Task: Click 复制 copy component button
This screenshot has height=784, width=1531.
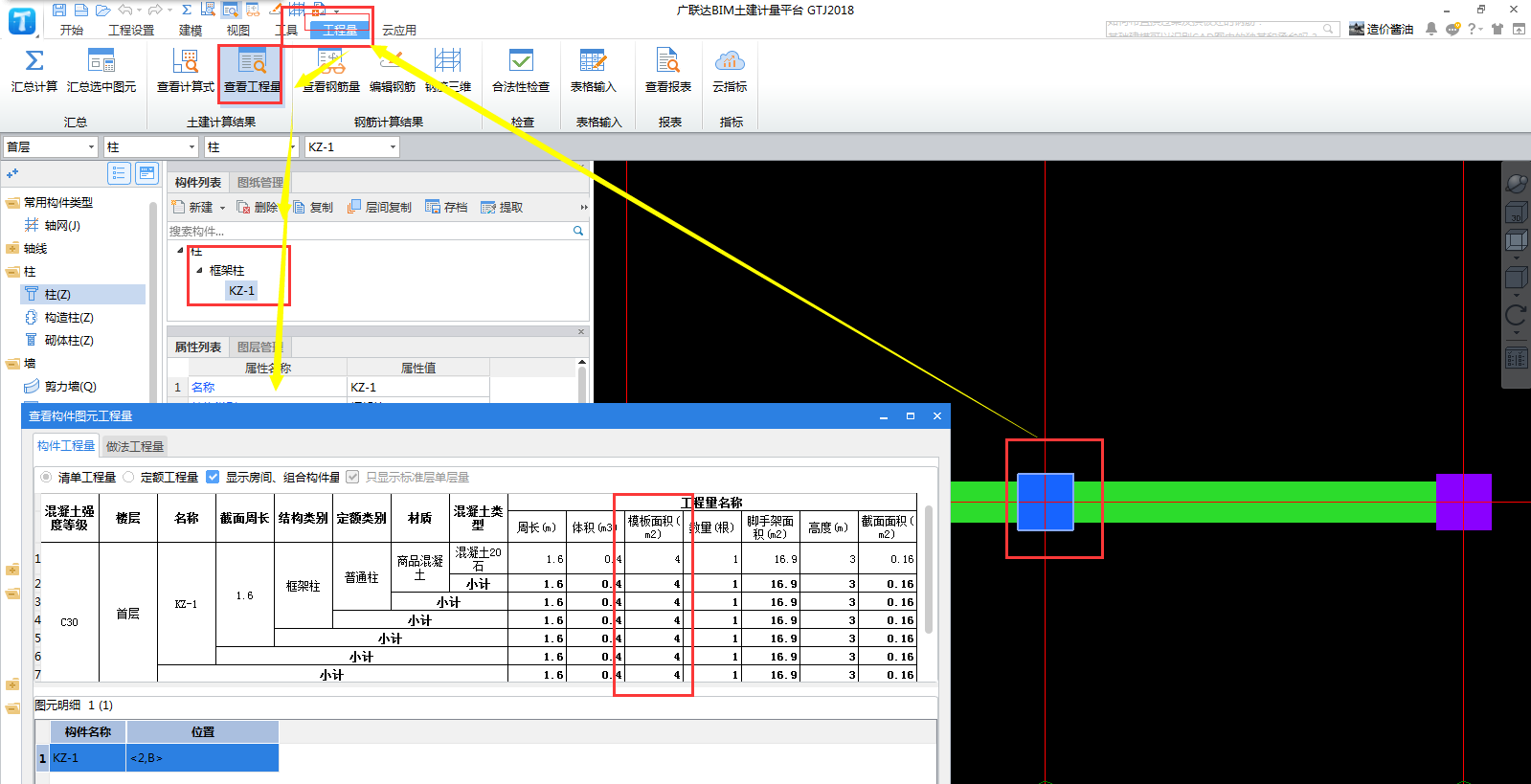Action: pos(312,207)
